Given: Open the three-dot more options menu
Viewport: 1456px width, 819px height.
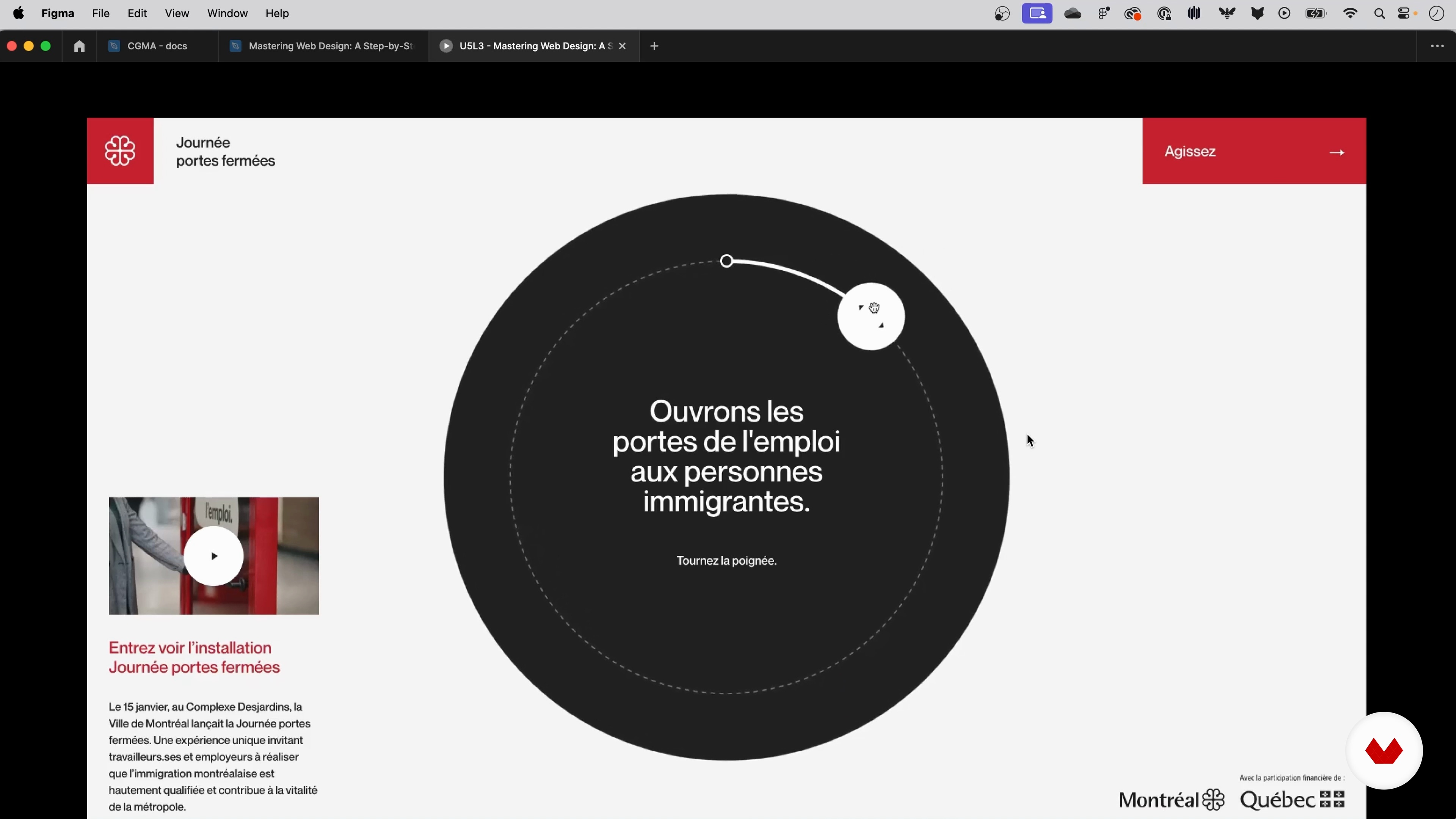Looking at the screenshot, I should pyautogui.click(x=1437, y=46).
